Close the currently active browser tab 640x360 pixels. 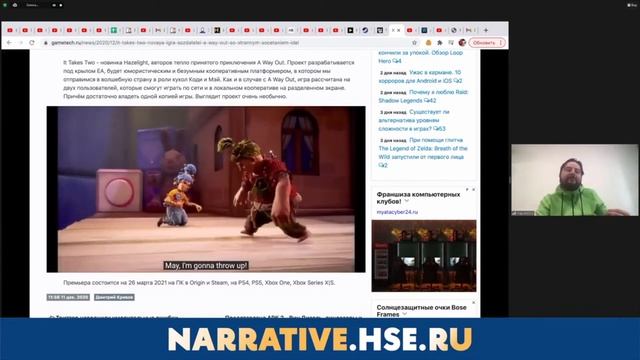click(x=399, y=30)
